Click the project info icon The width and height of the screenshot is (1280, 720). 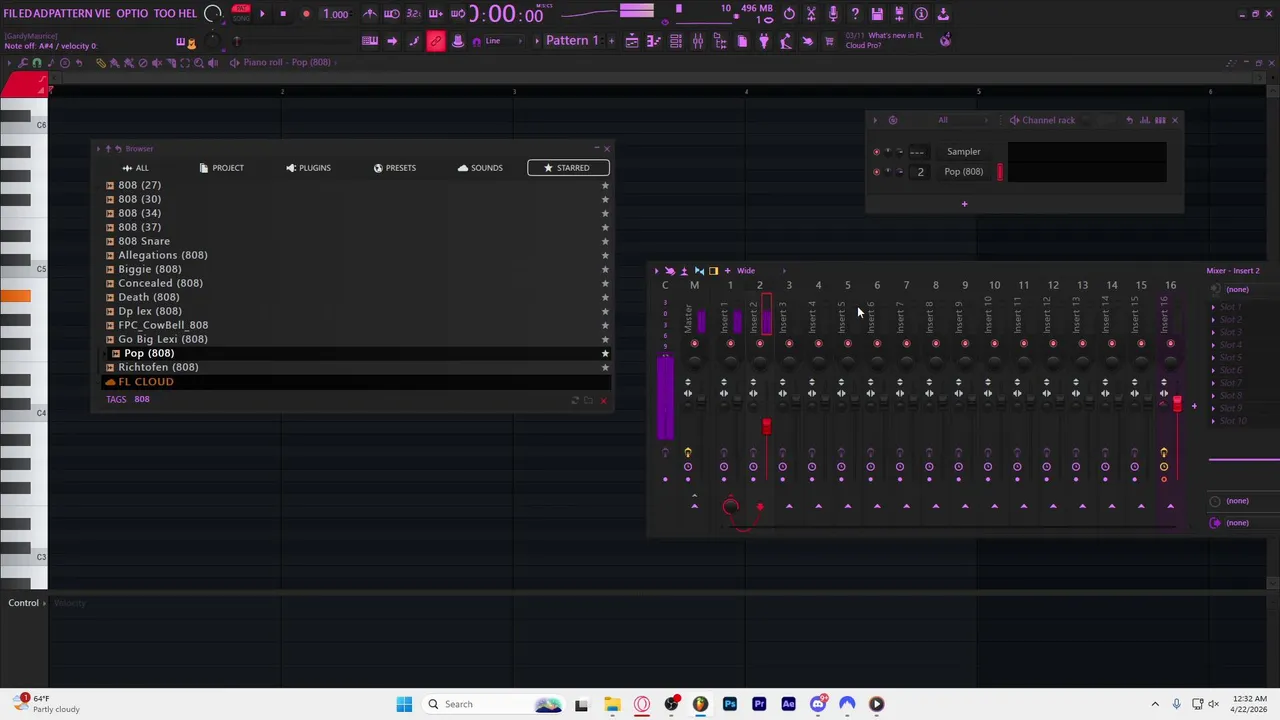coord(921,14)
